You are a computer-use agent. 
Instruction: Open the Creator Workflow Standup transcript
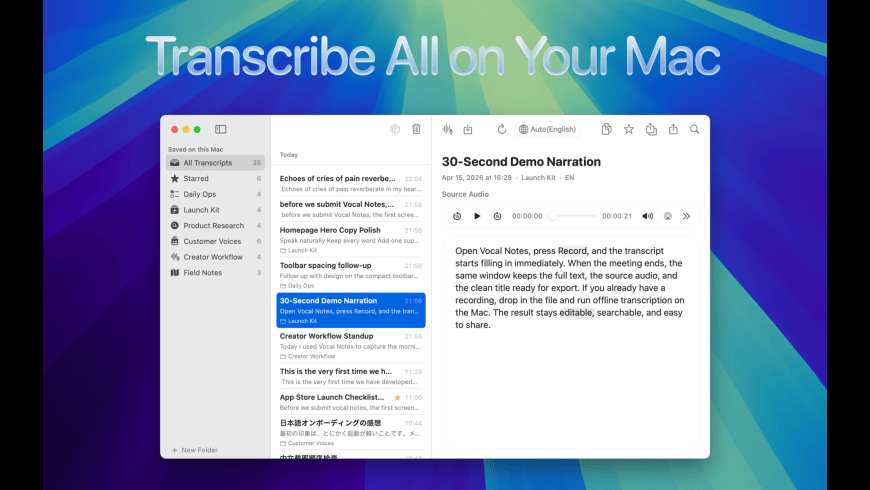point(351,346)
